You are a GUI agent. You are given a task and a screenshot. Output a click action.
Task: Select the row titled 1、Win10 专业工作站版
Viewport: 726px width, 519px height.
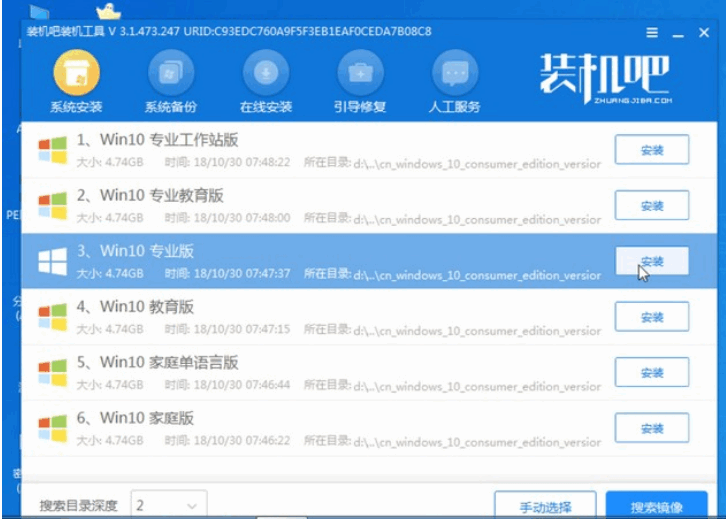pos(369,150)
